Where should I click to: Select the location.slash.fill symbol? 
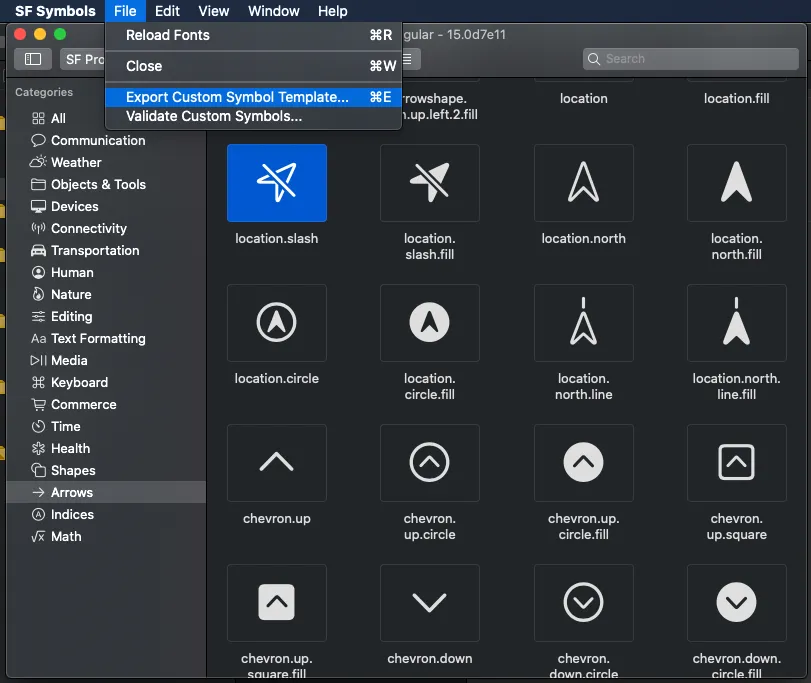click(x=430, y=183)
